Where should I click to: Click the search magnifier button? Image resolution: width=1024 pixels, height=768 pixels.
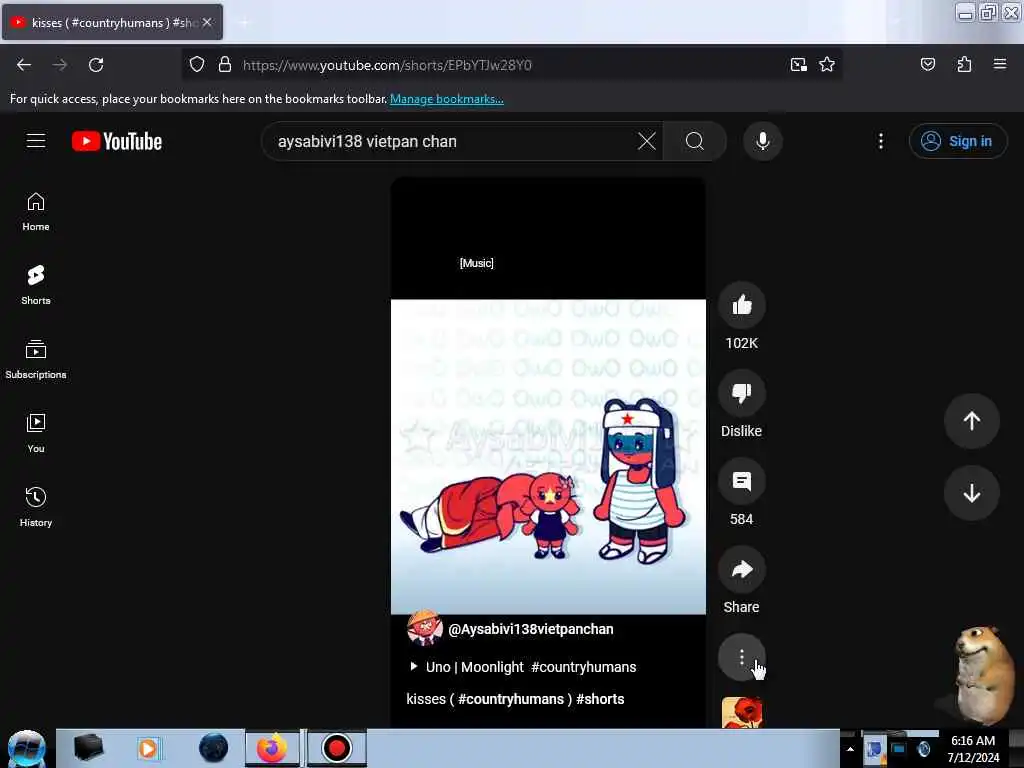[x=695, y=141]
